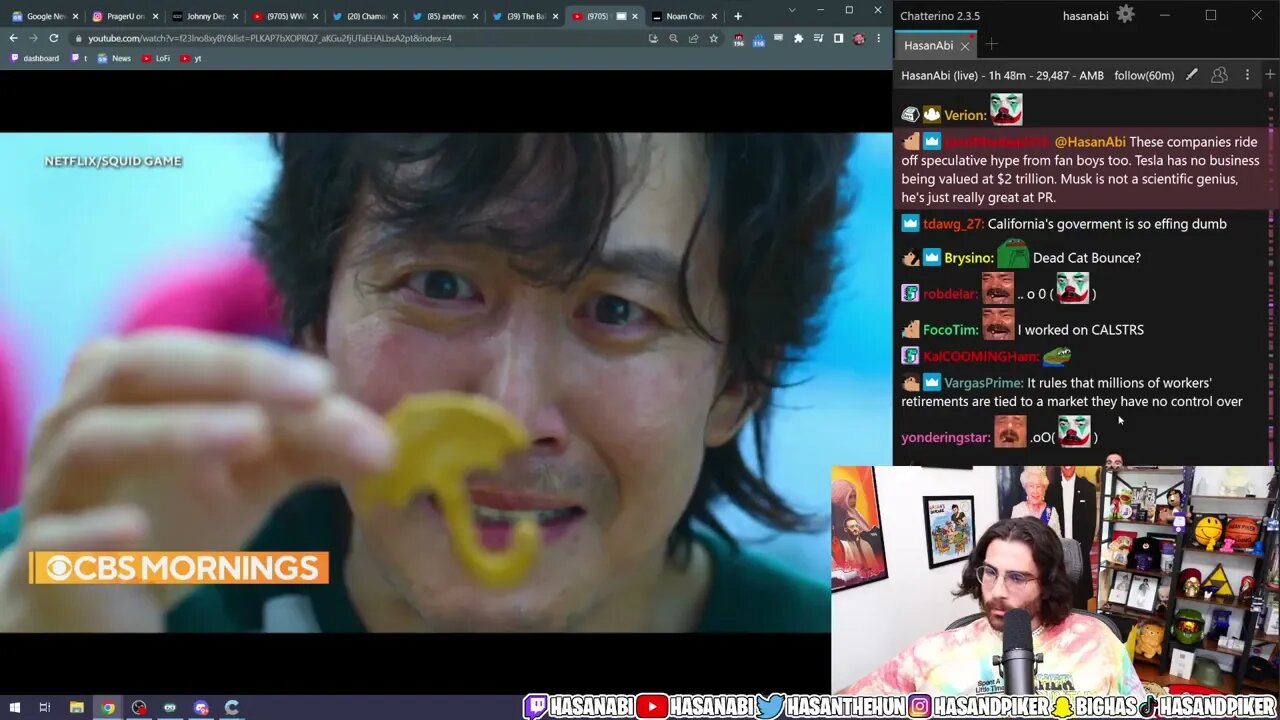1280x720 pixels.
Task: Click username FocoTim in chat
Action: click(x=951, y=330)
